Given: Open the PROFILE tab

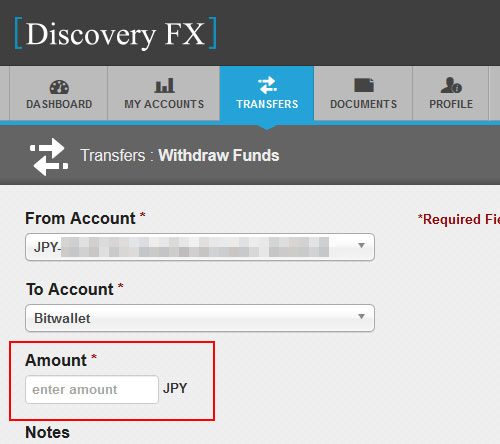Looking at the screenshot, I should 451,93.
